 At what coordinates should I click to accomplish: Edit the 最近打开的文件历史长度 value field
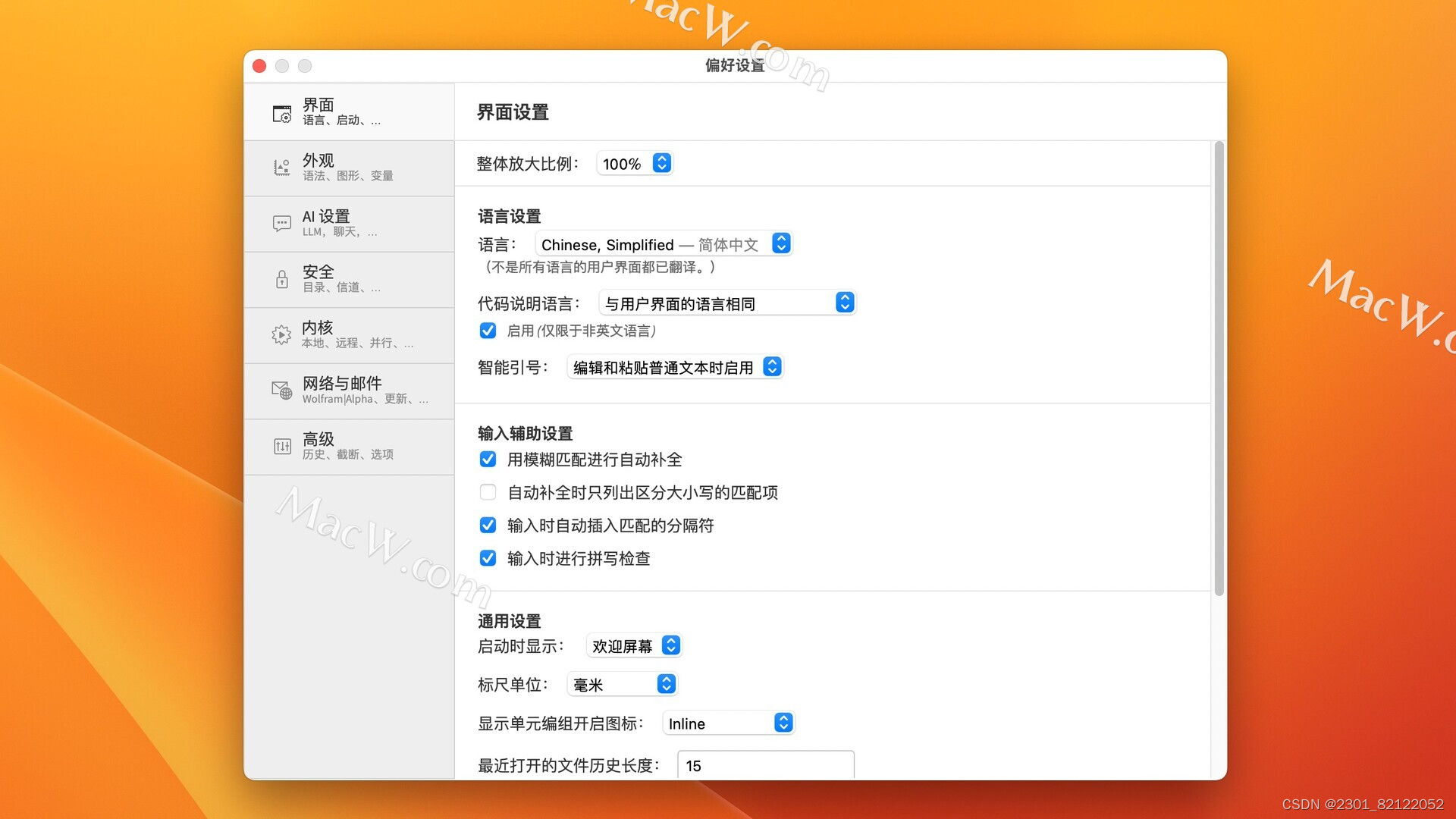[x=764, y=765]
